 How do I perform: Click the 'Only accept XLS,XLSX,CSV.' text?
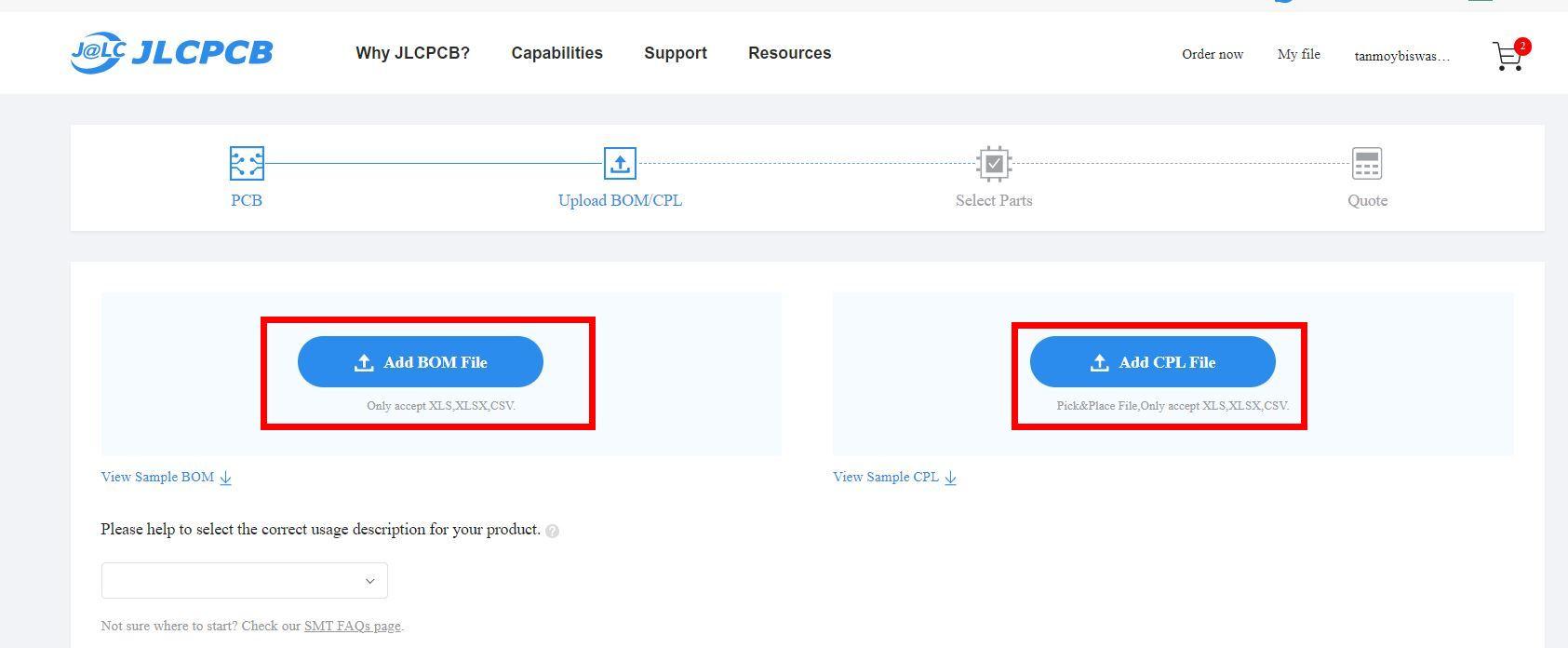coord(441,406)
